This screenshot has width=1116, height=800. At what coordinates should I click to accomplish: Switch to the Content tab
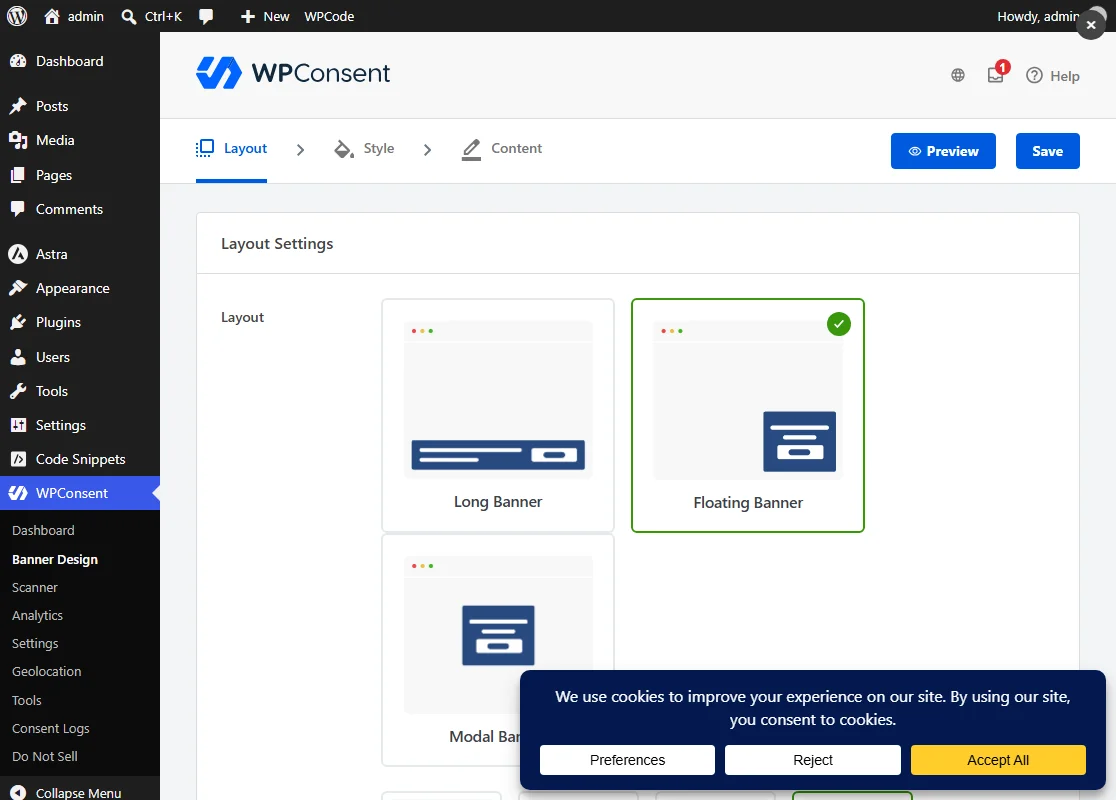pyautogui.click(x=502, y=149)
